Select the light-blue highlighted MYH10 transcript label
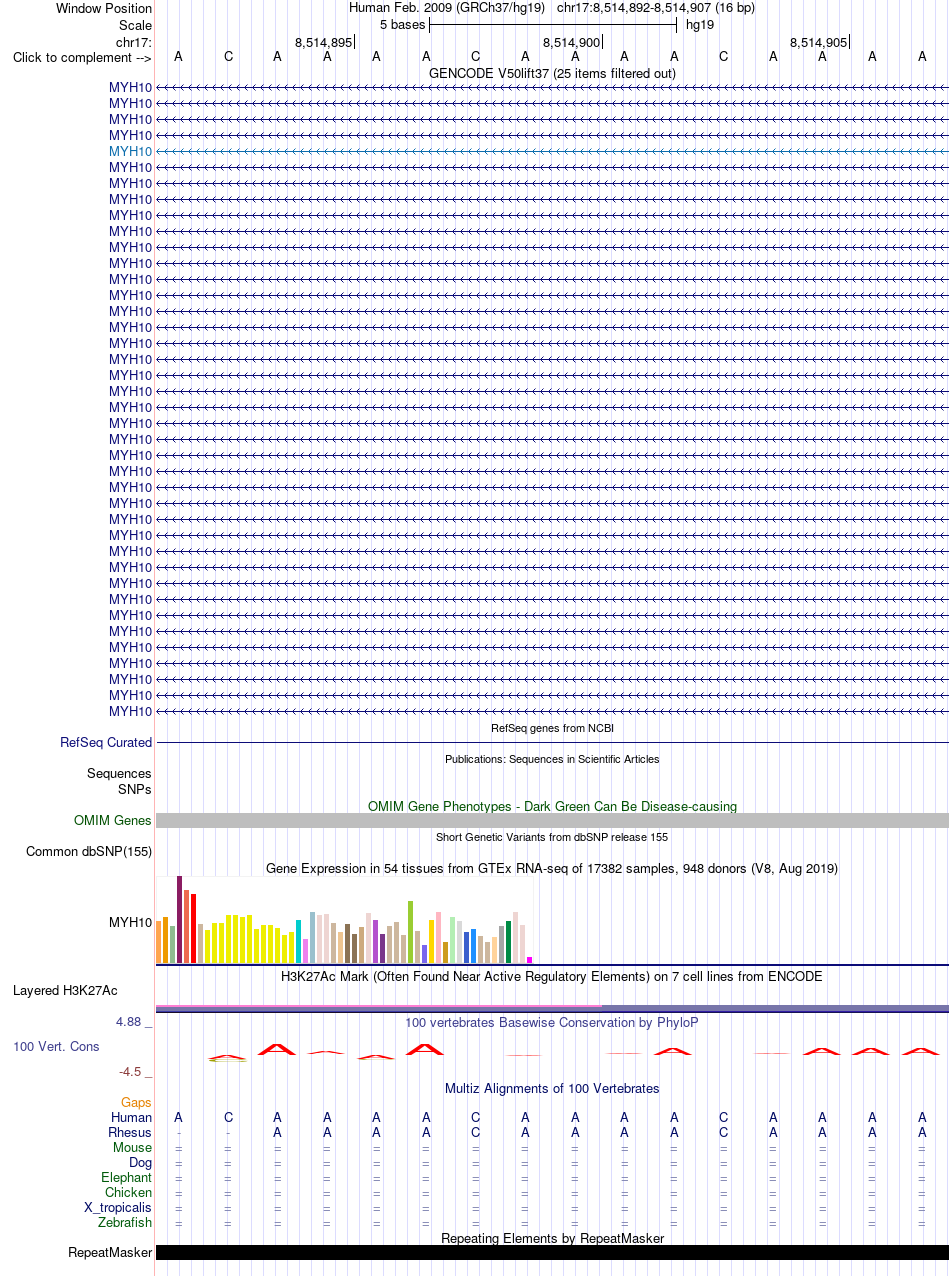The width and height of the screenshot is (950, 1276). pyautogui.click(x=131, y=151)
